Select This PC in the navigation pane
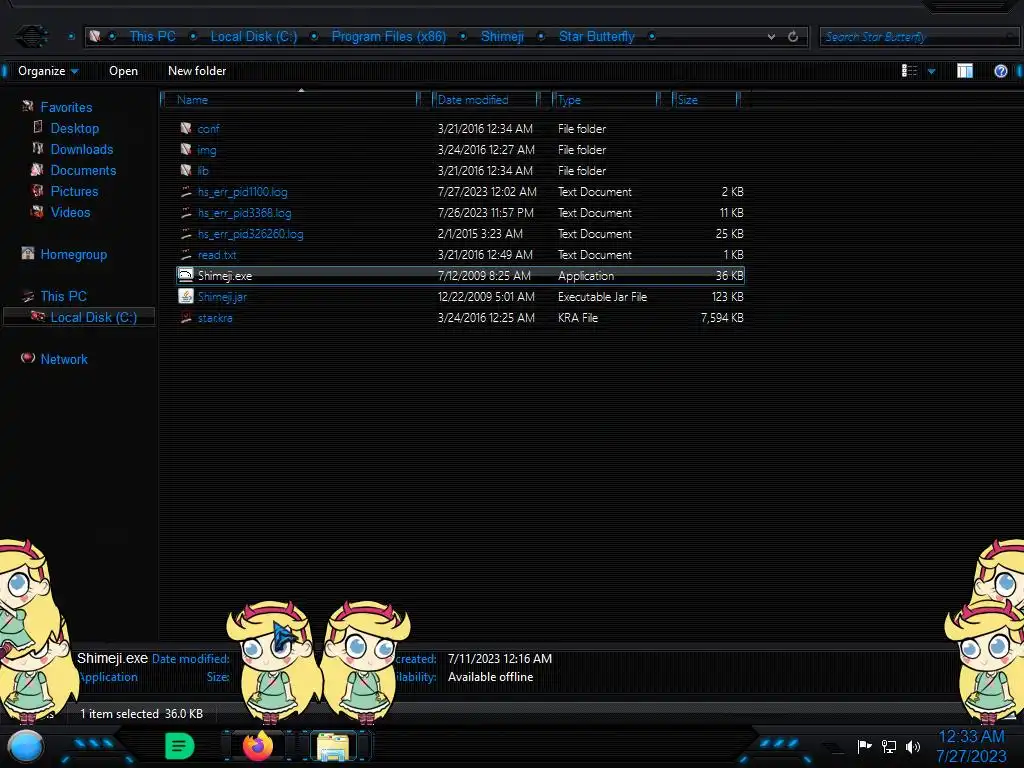The width and height of the screenshot is (1024, 768). [x=63, y=296]
